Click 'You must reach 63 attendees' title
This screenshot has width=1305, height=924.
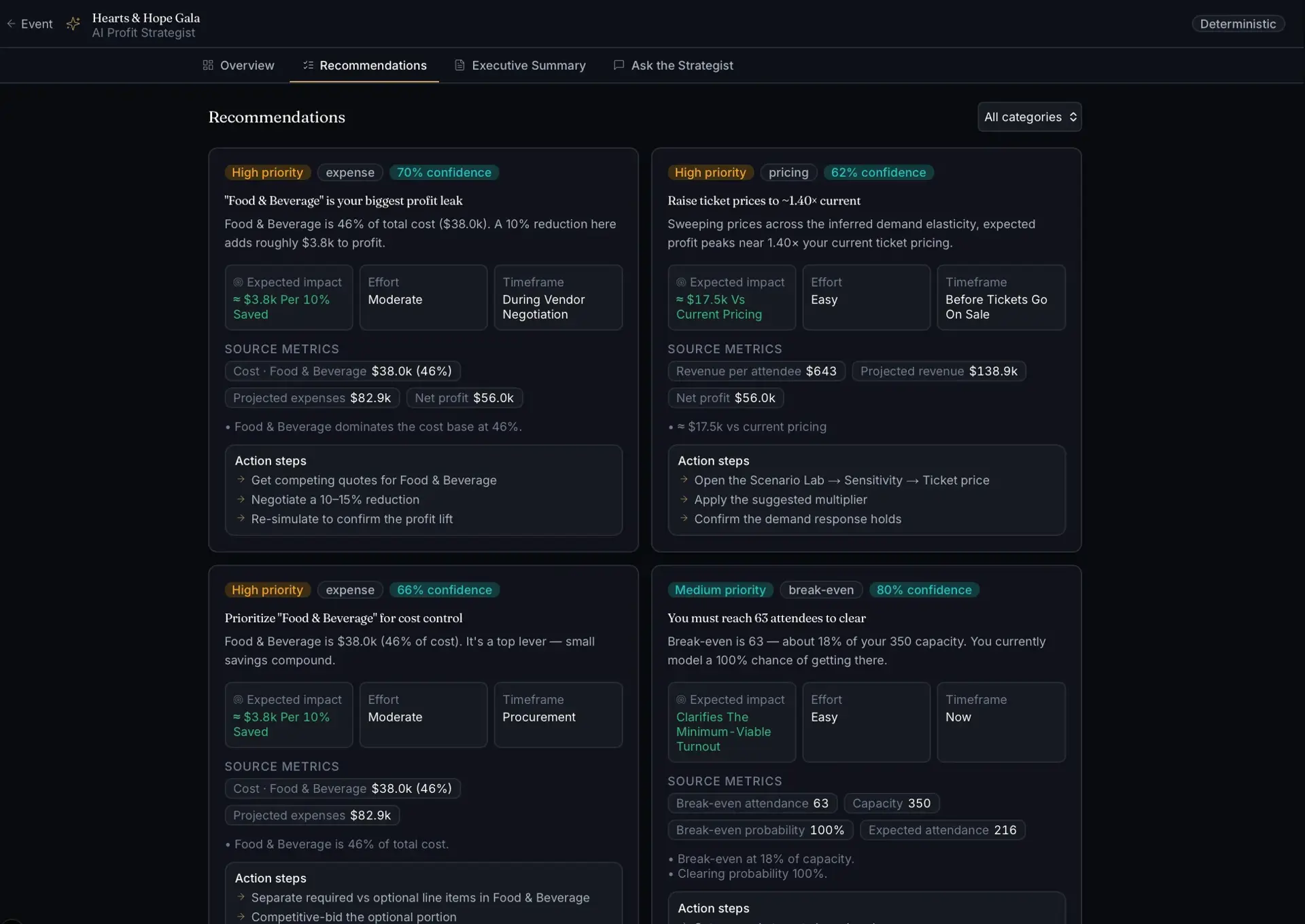(x=767, y=618)
